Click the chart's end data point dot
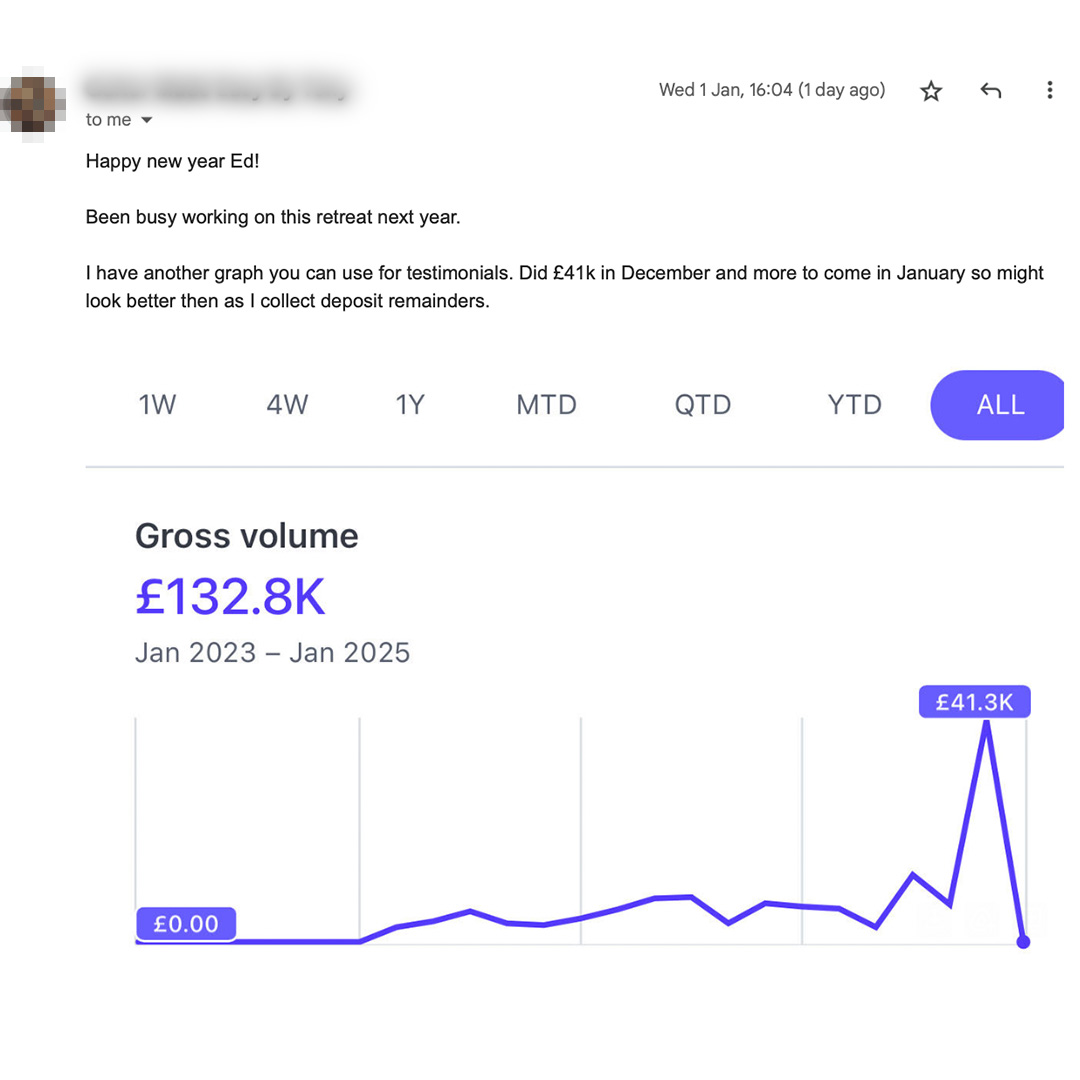This screenshot has width=1080, height=1080. (x=1024, y=942)
